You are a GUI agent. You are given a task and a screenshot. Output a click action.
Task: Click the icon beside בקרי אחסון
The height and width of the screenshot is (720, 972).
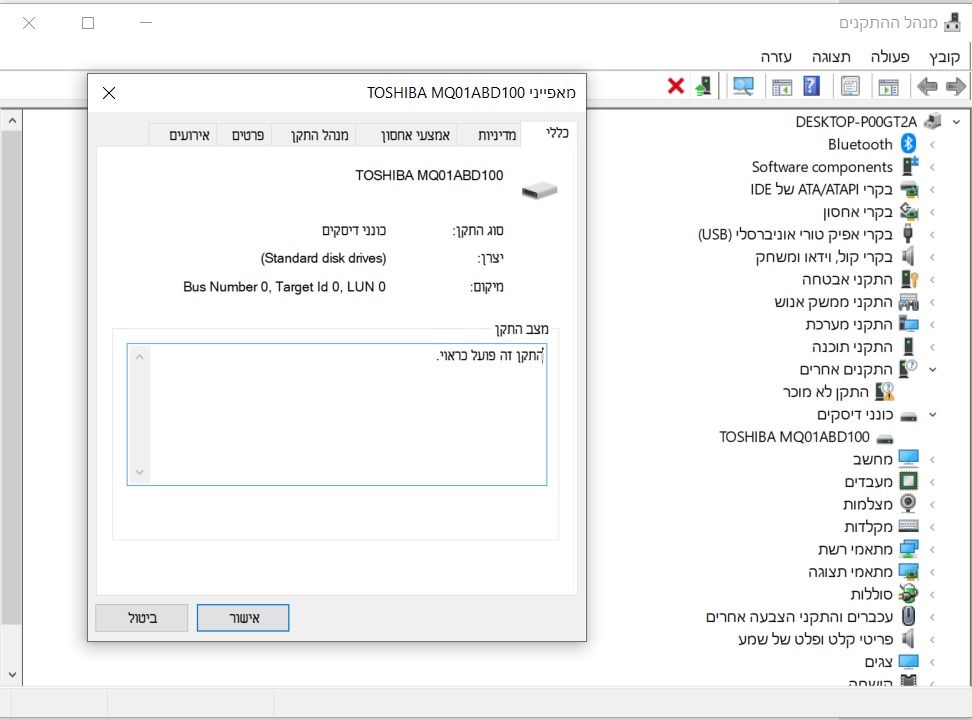tap(909, 211)
